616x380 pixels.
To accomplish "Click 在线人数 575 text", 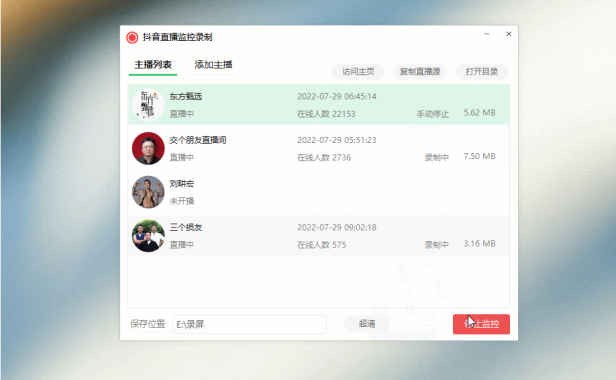I will (322, 245).
